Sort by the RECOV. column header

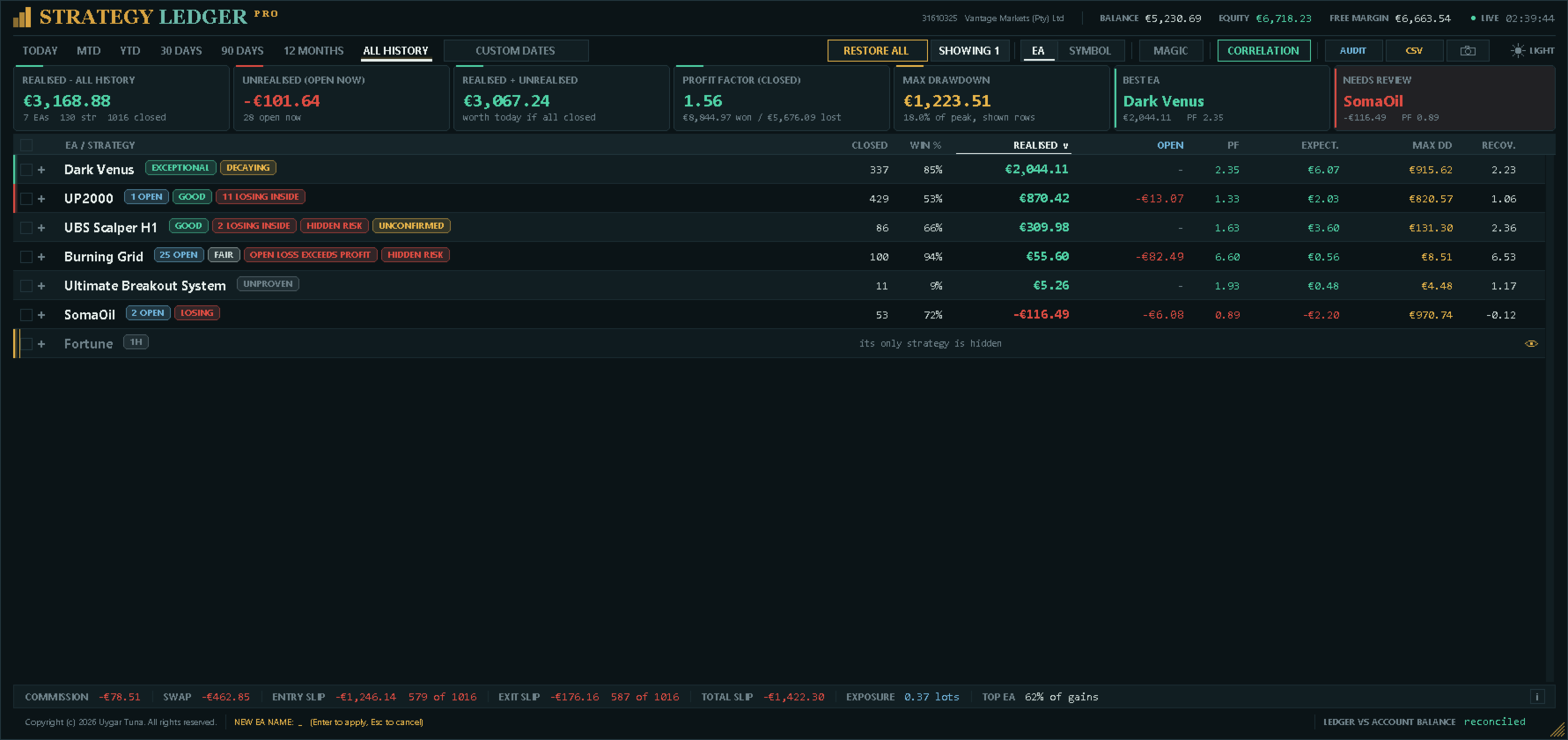click(1498, 145)
